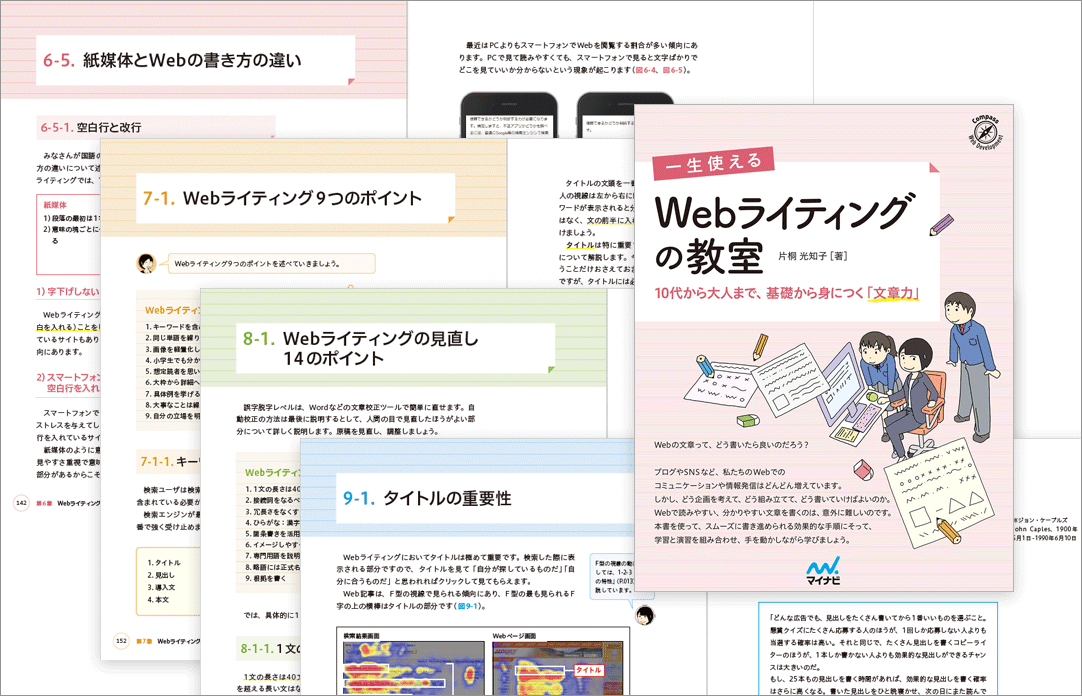The width and height of the screenshot is (1082, 696).
Task: Click heading 6-5. 紙媒体とWebの書き方の違い
Action: click(x=173, y=61)
